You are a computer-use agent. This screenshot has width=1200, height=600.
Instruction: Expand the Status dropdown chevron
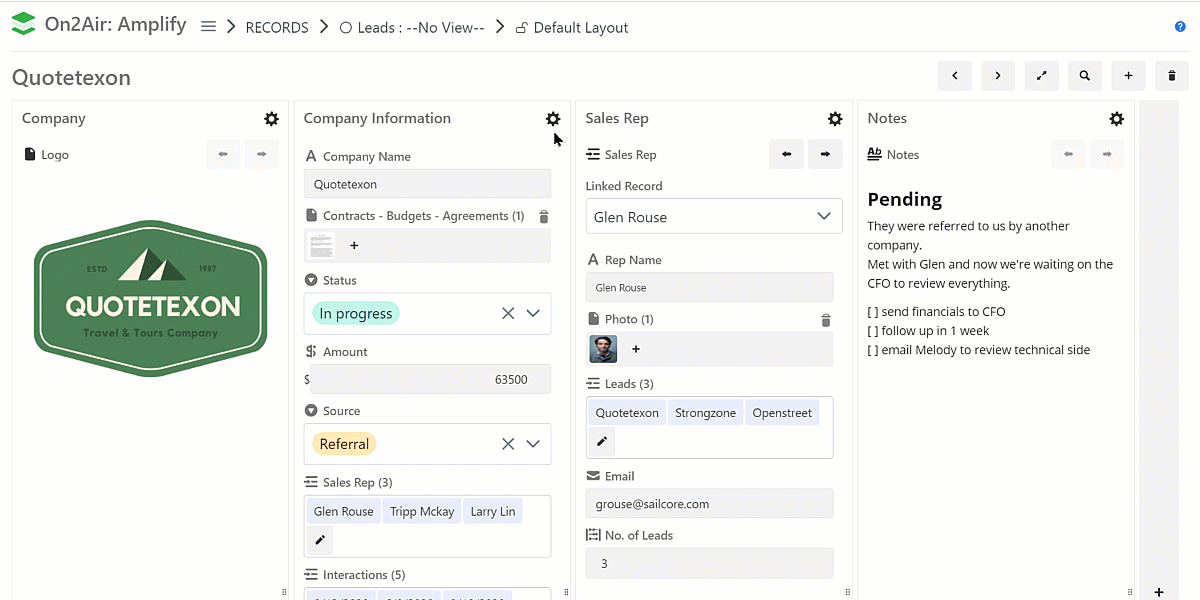coord(533,314)
